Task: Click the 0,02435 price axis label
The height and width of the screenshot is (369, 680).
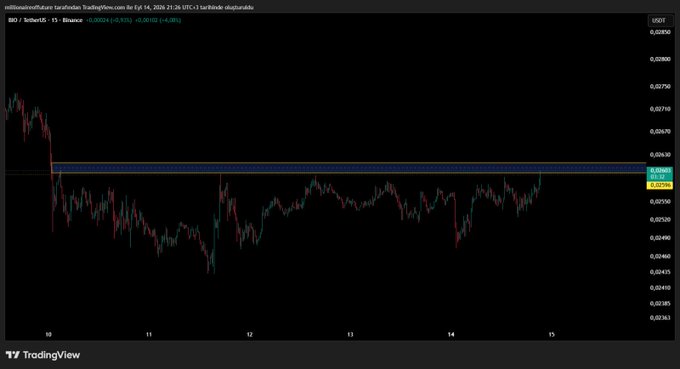Action: [x=660, y=272]
